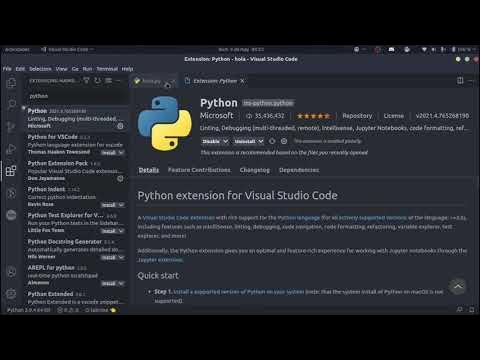Open the Help menu
This screenshot has height=360, width=480.
[x=127, y=69]
